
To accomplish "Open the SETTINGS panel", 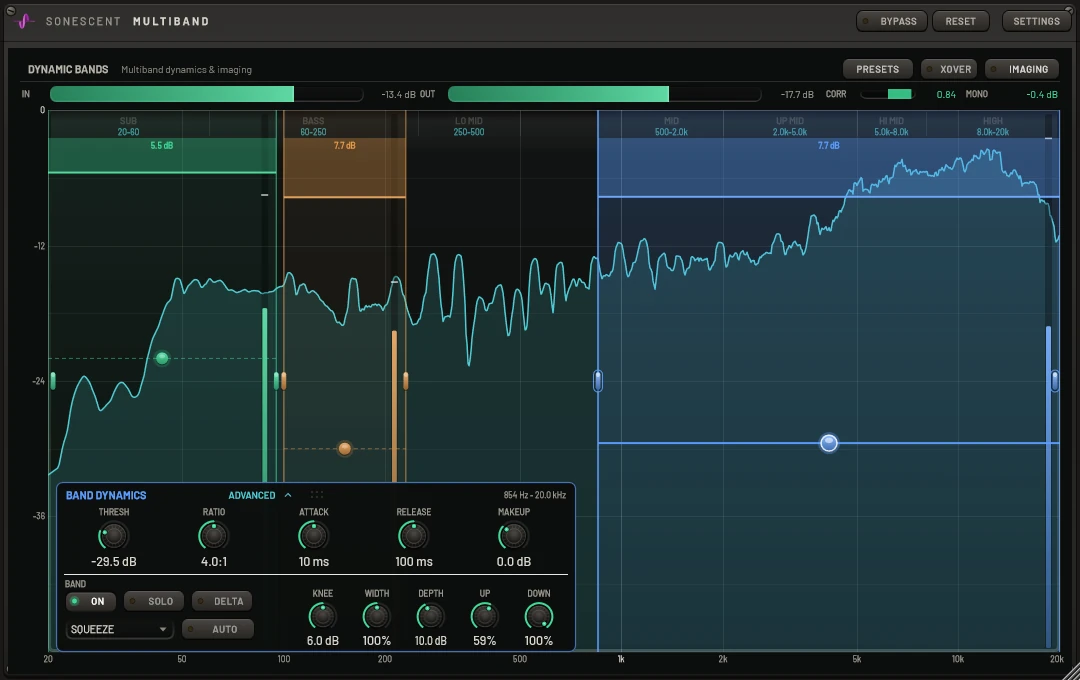I will coord(1036,21).
